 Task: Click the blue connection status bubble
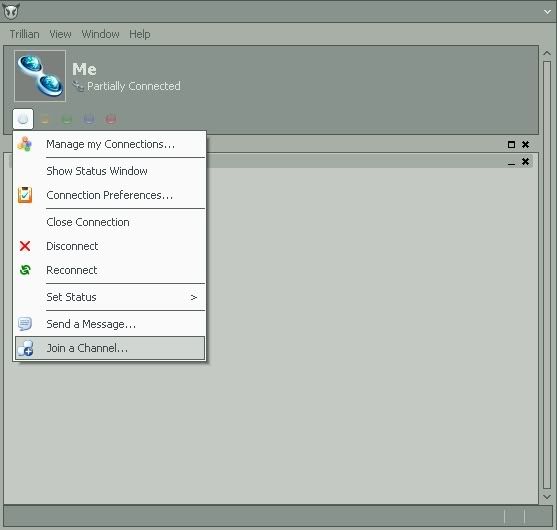click(x=89, y=119)
